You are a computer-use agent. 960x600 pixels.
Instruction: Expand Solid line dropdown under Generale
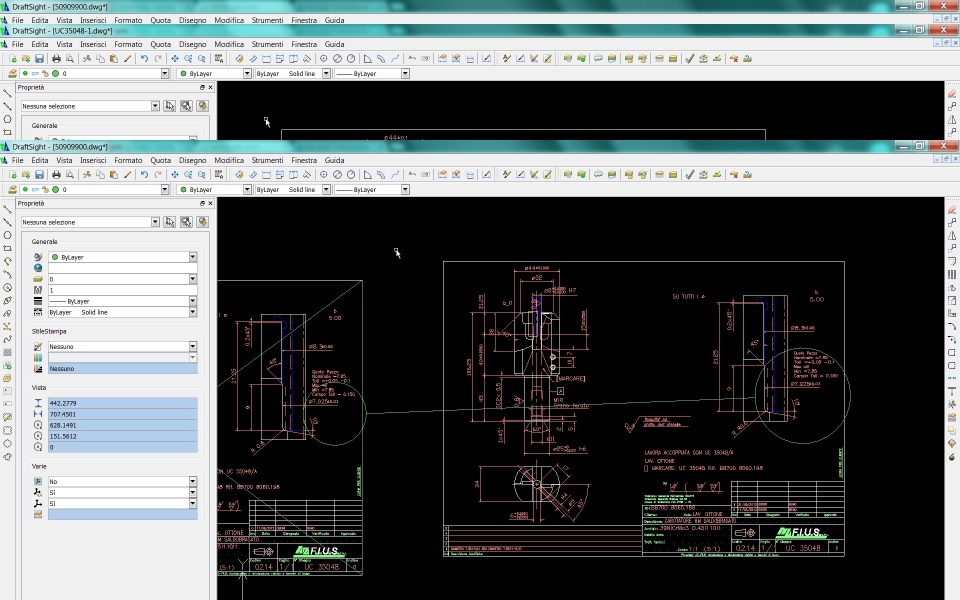(193, 312)
